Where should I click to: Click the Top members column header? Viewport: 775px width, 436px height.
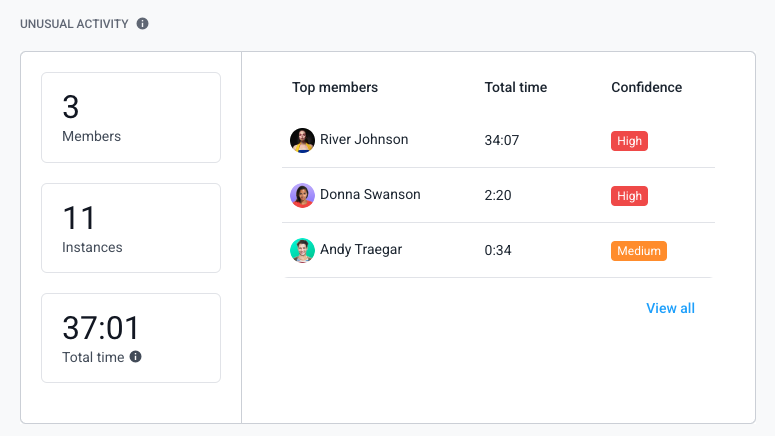coord(335,87)
